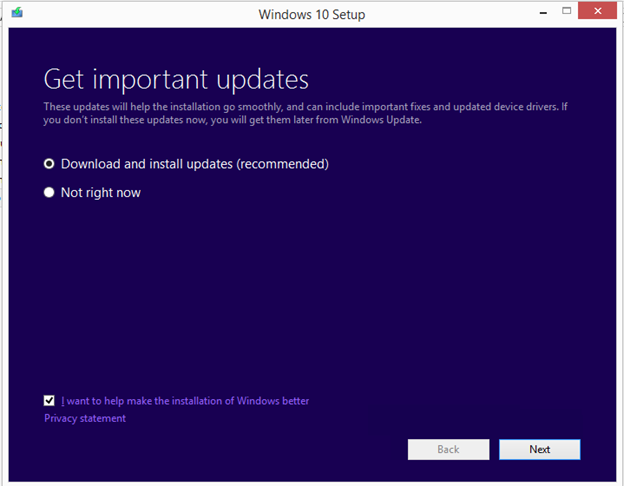Close the Windows 10 Setup window
This screenshot has width=624, height=486.
point(597,11)
